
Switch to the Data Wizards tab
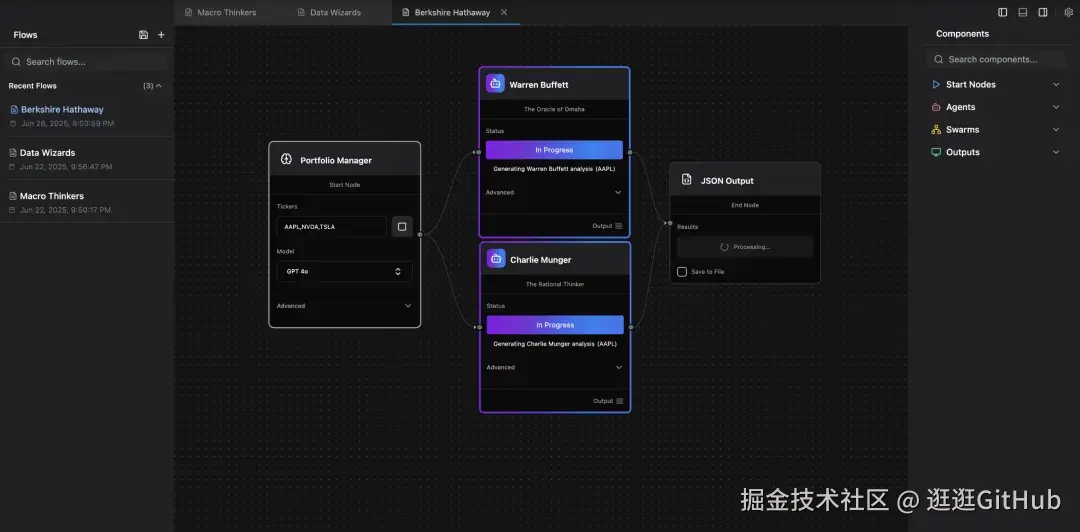tap(335, 12)
